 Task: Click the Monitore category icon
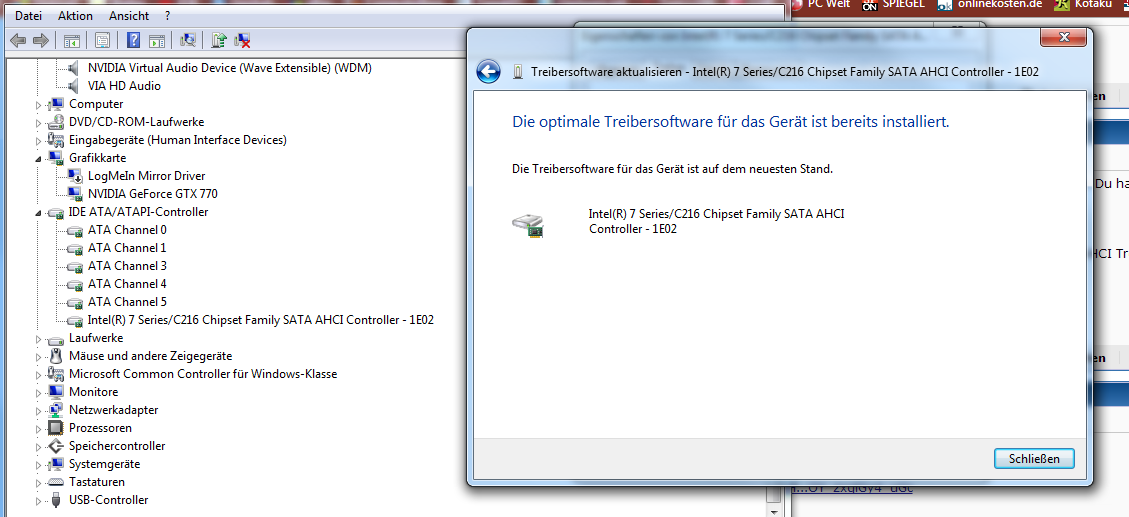pos(56,392)
